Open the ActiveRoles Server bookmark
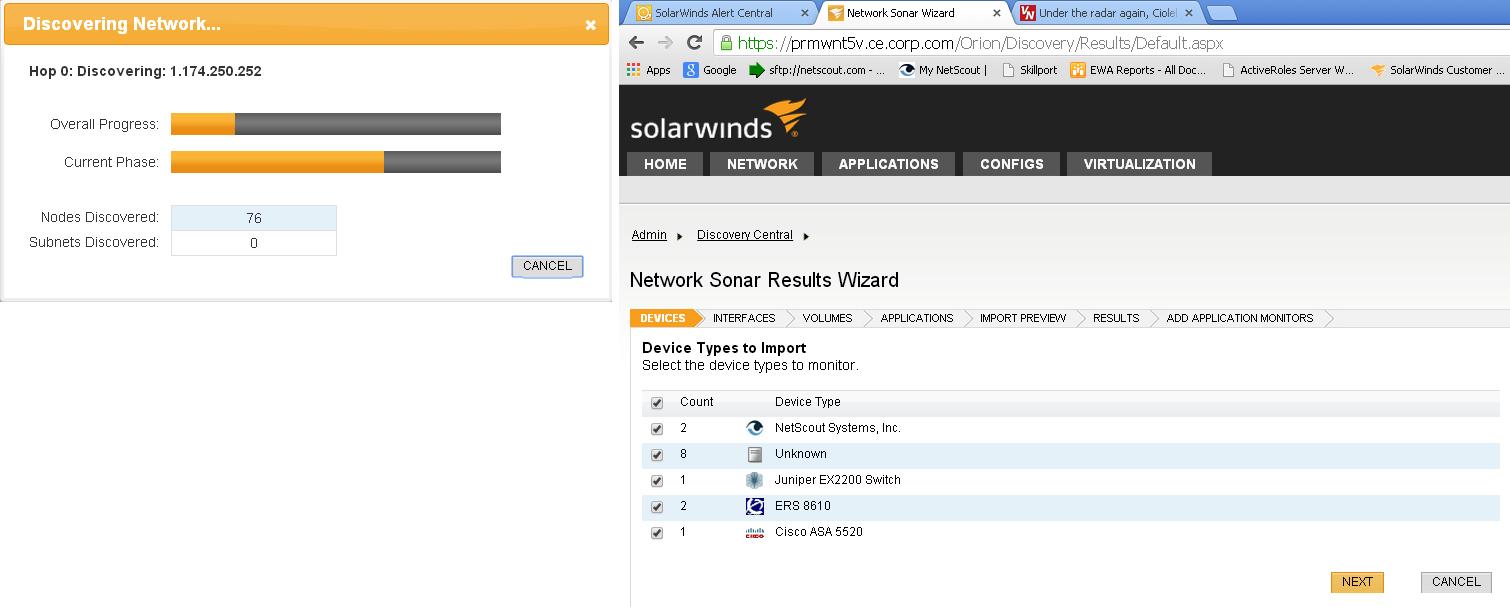Screen dimensions: 1510x607 [1287, 70]
